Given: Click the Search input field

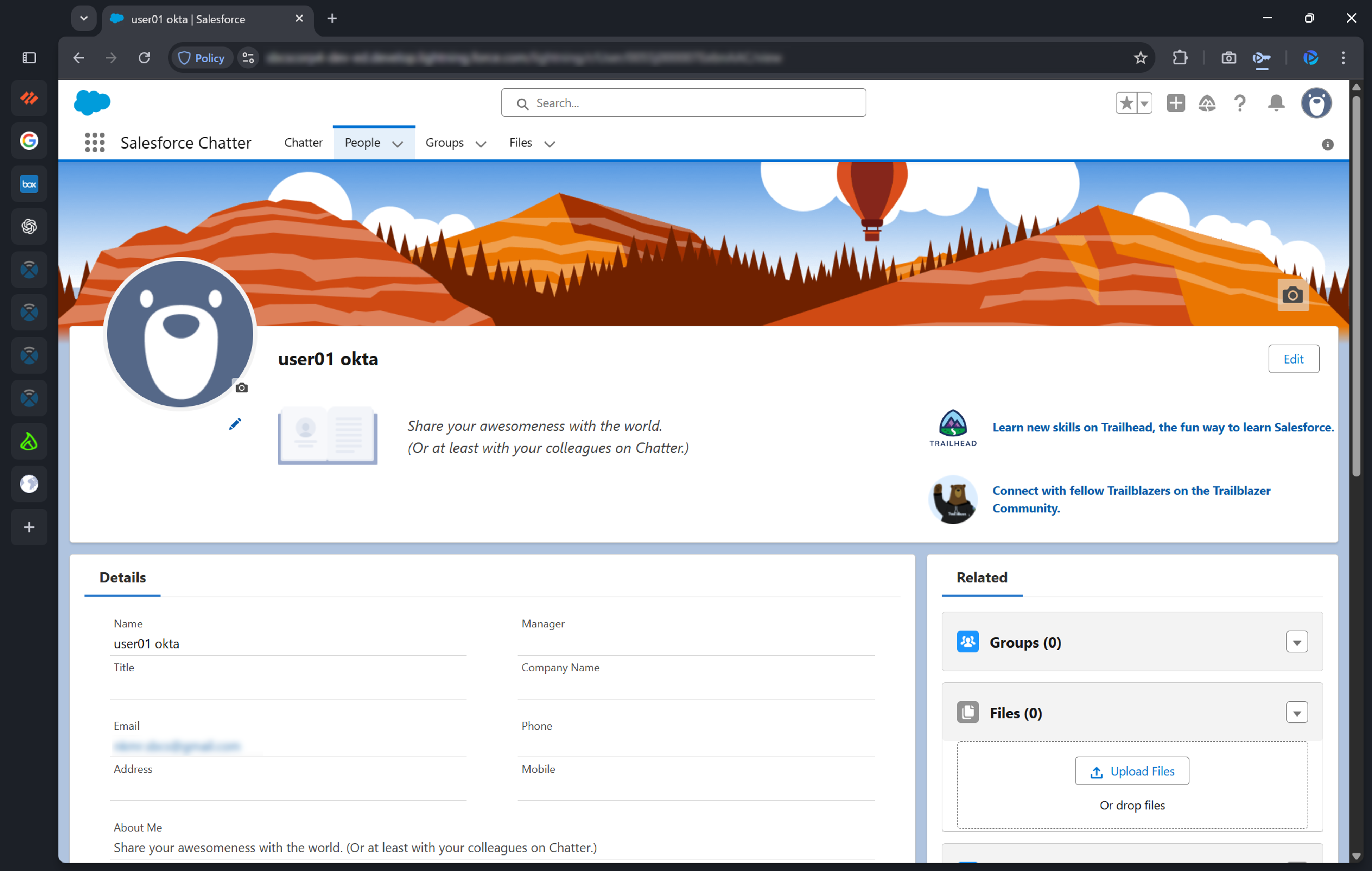Looking at the screenshot, I should coord(684,103).
